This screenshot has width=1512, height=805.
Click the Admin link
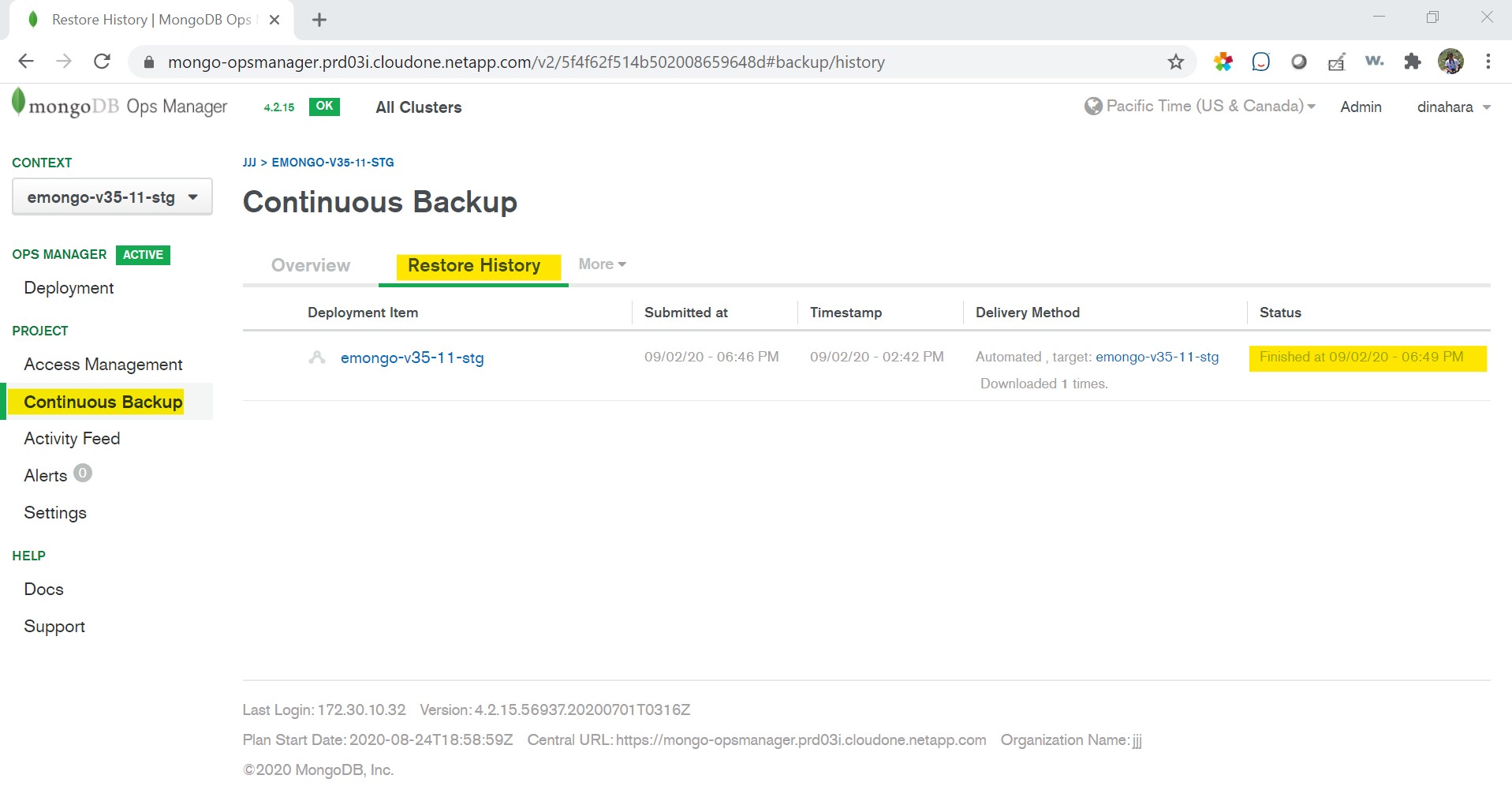[1361, 107]
